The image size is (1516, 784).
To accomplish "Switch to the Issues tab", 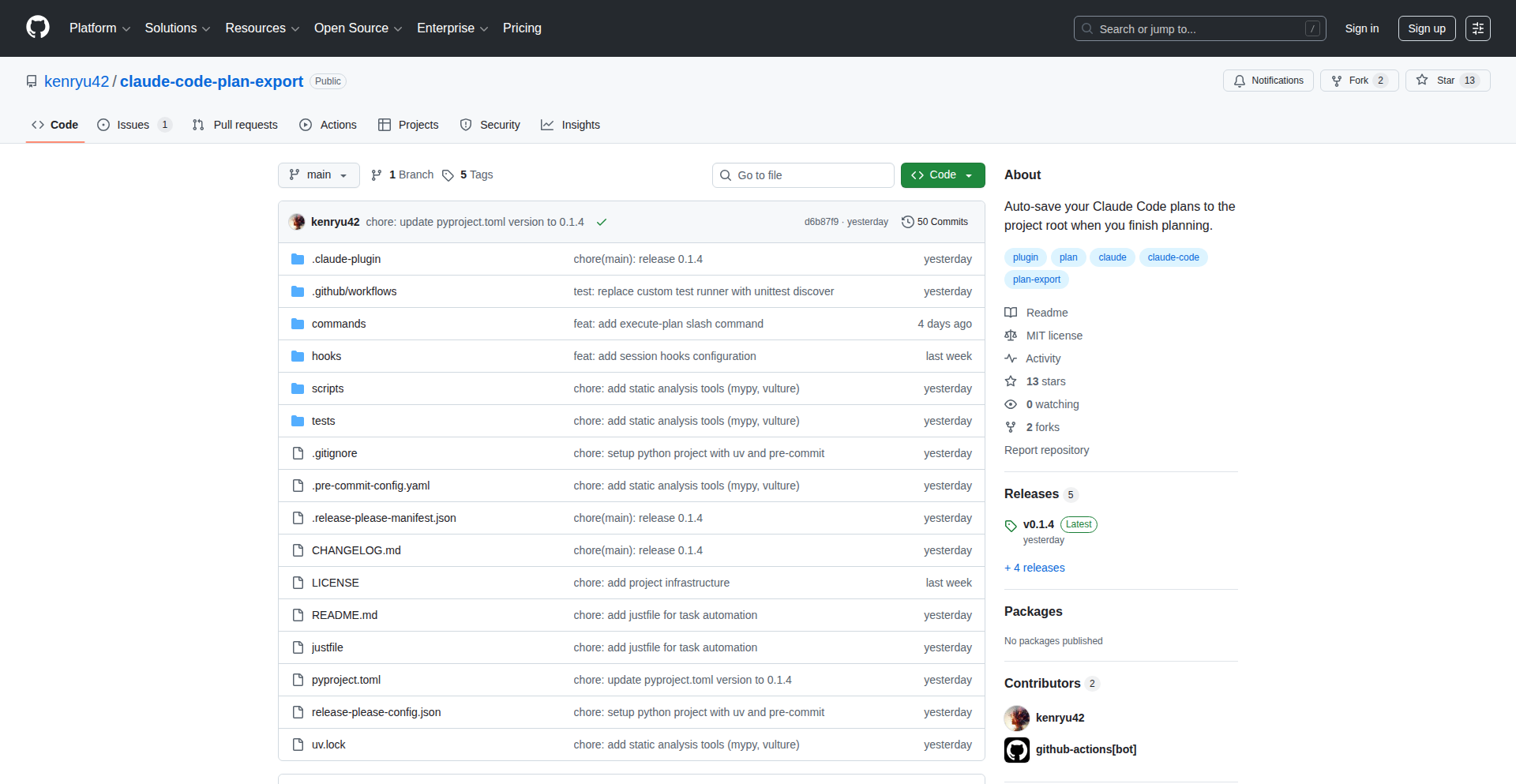I will tap(133, 125).
